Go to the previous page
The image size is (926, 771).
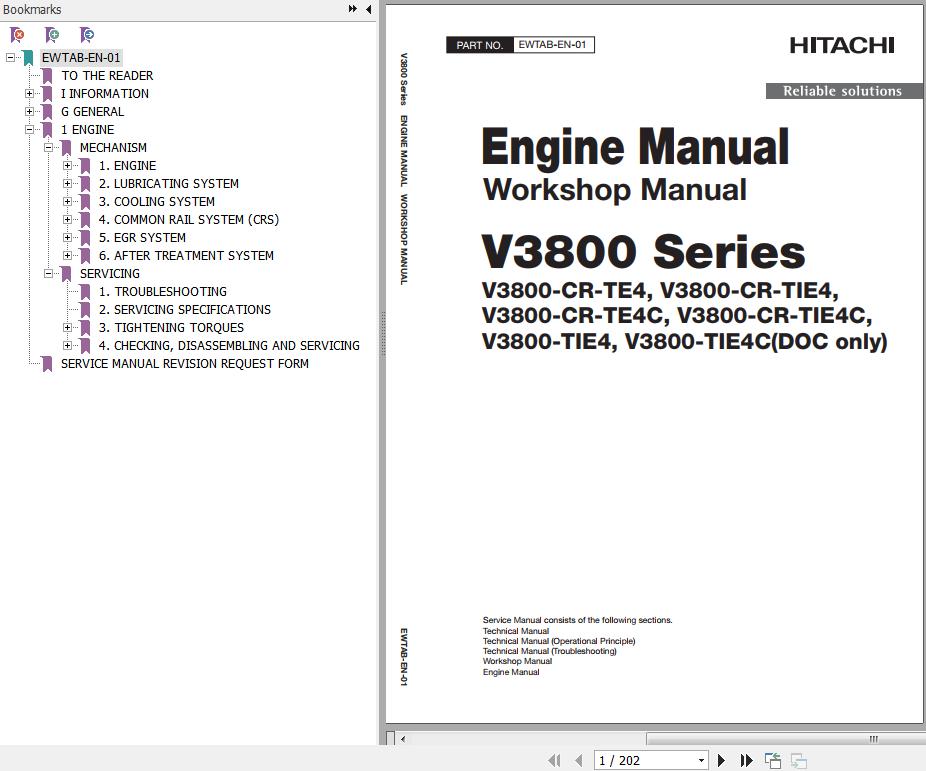[x=579, y=760]
